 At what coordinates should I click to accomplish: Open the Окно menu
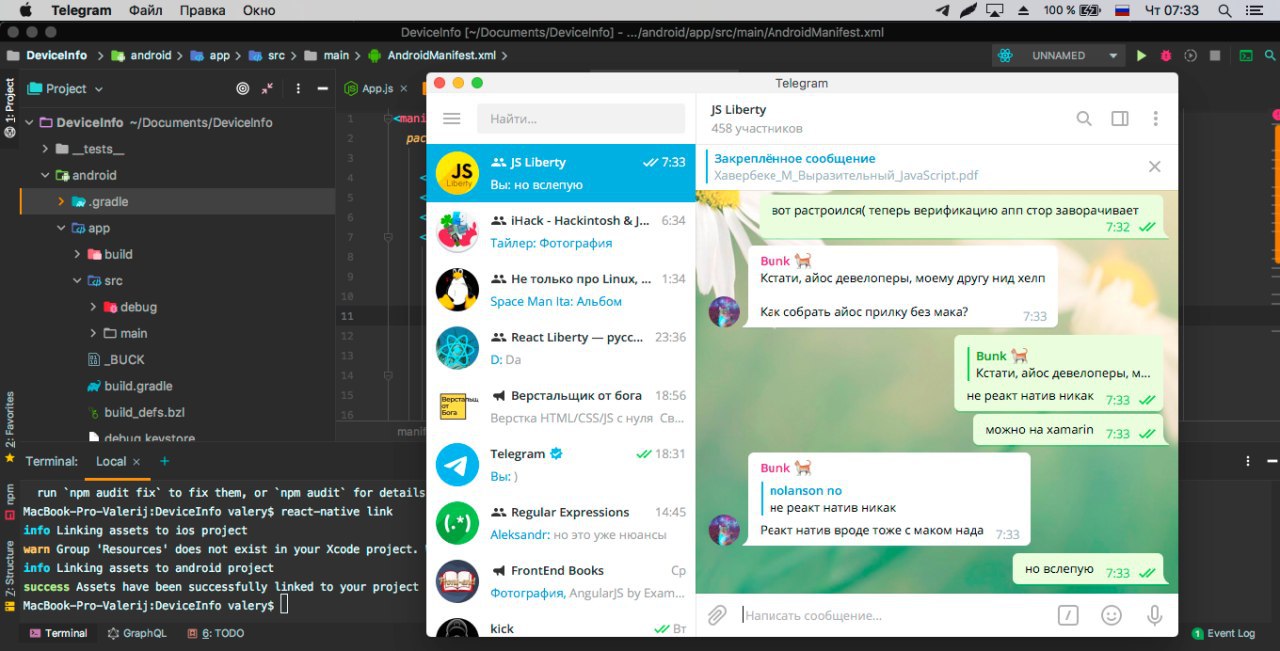(x=259, y=10)
